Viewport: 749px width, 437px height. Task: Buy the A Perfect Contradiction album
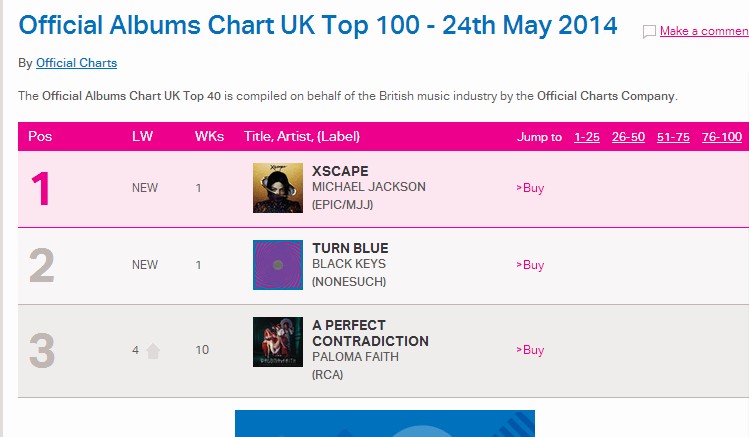pyautogui.click(x=530, y=350)
